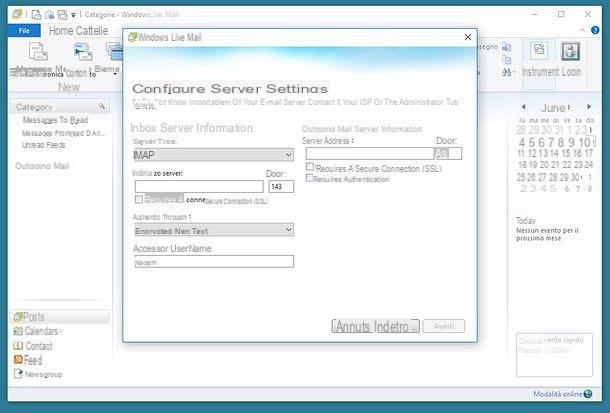Enable Requires Authentication checkbox
The height and width of the screenshot is (413, 610).
tap(310, 178)
